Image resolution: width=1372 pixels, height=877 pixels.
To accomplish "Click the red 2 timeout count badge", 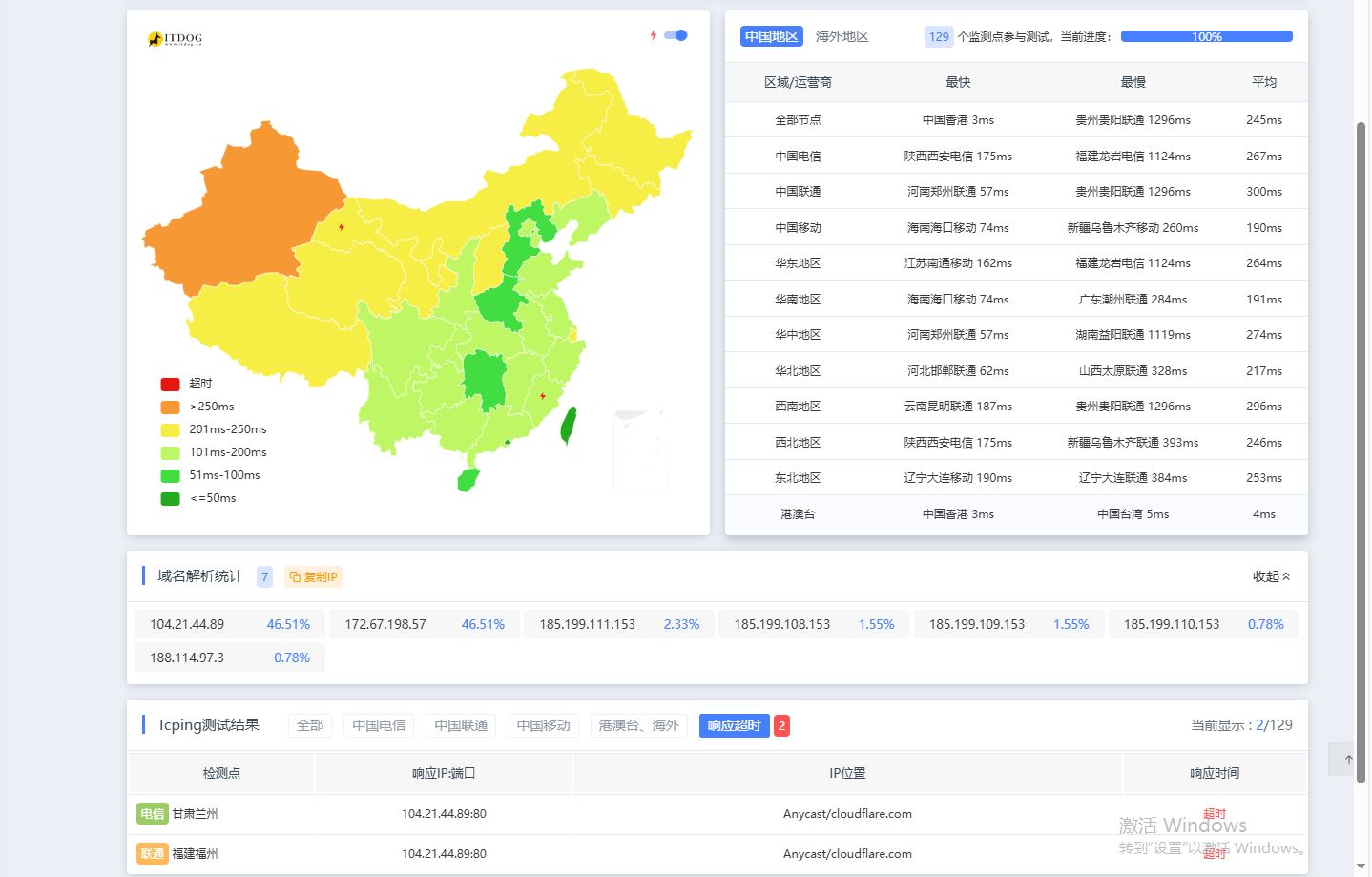I will [781, 725].
